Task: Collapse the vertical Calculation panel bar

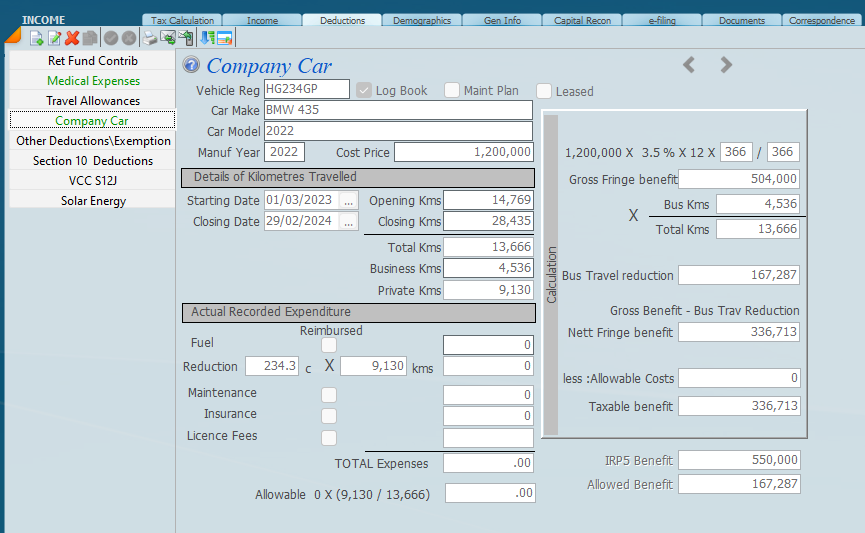Action: point(550,275)
